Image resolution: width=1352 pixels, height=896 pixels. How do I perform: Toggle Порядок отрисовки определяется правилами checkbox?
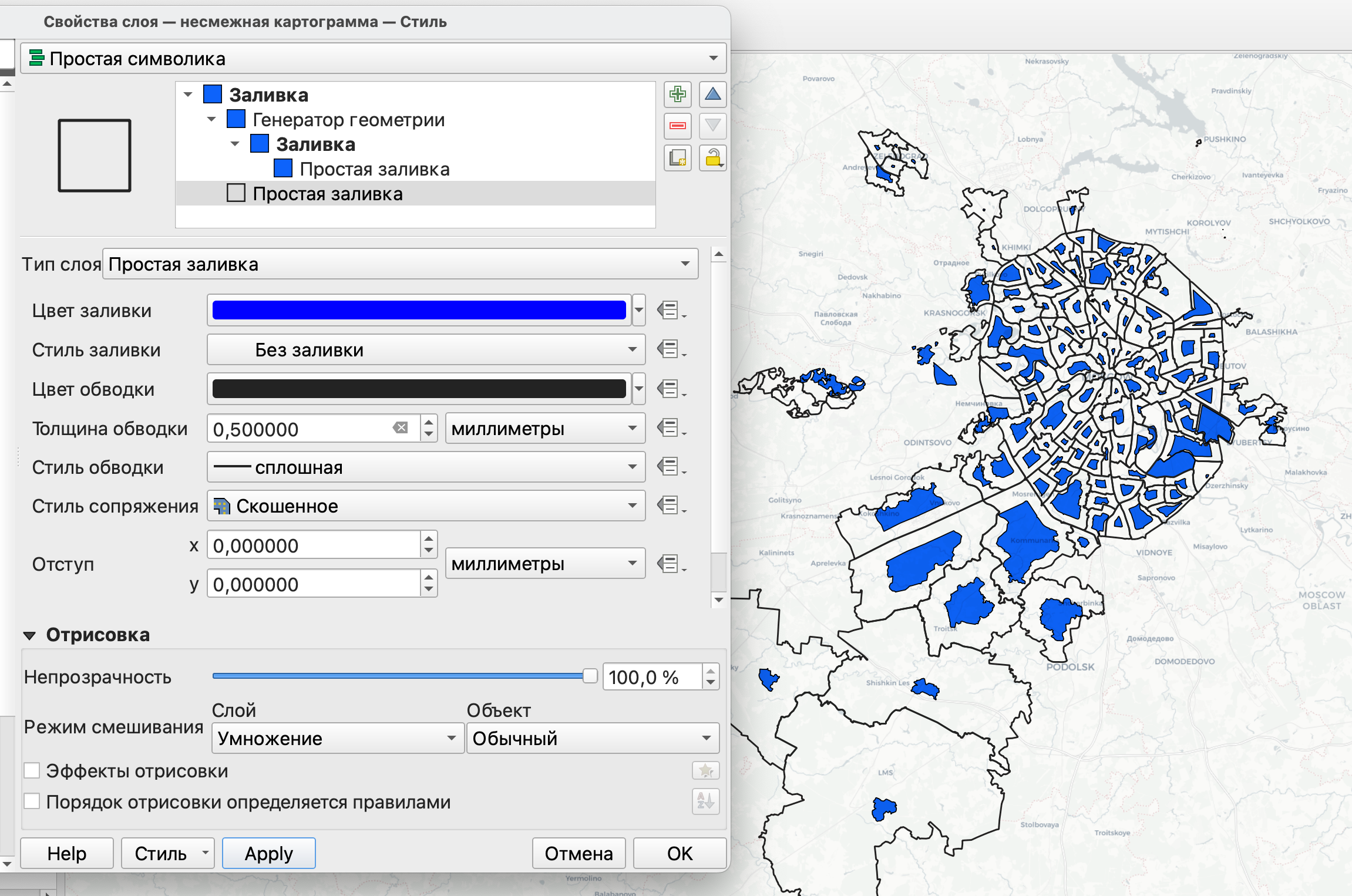point(32,801)
